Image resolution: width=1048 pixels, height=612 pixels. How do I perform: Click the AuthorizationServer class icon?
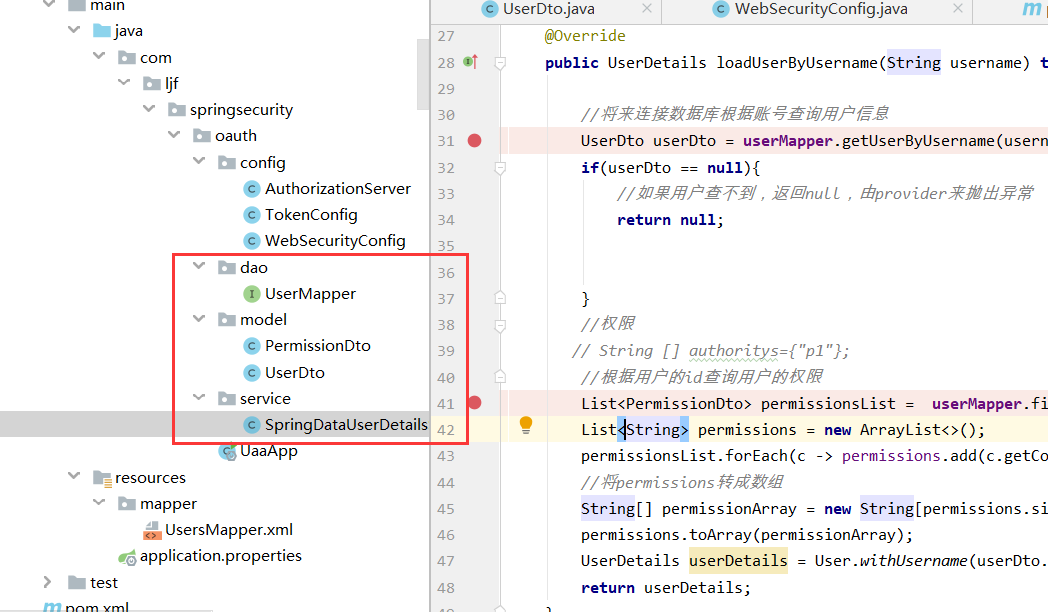[x=251, y=190]
